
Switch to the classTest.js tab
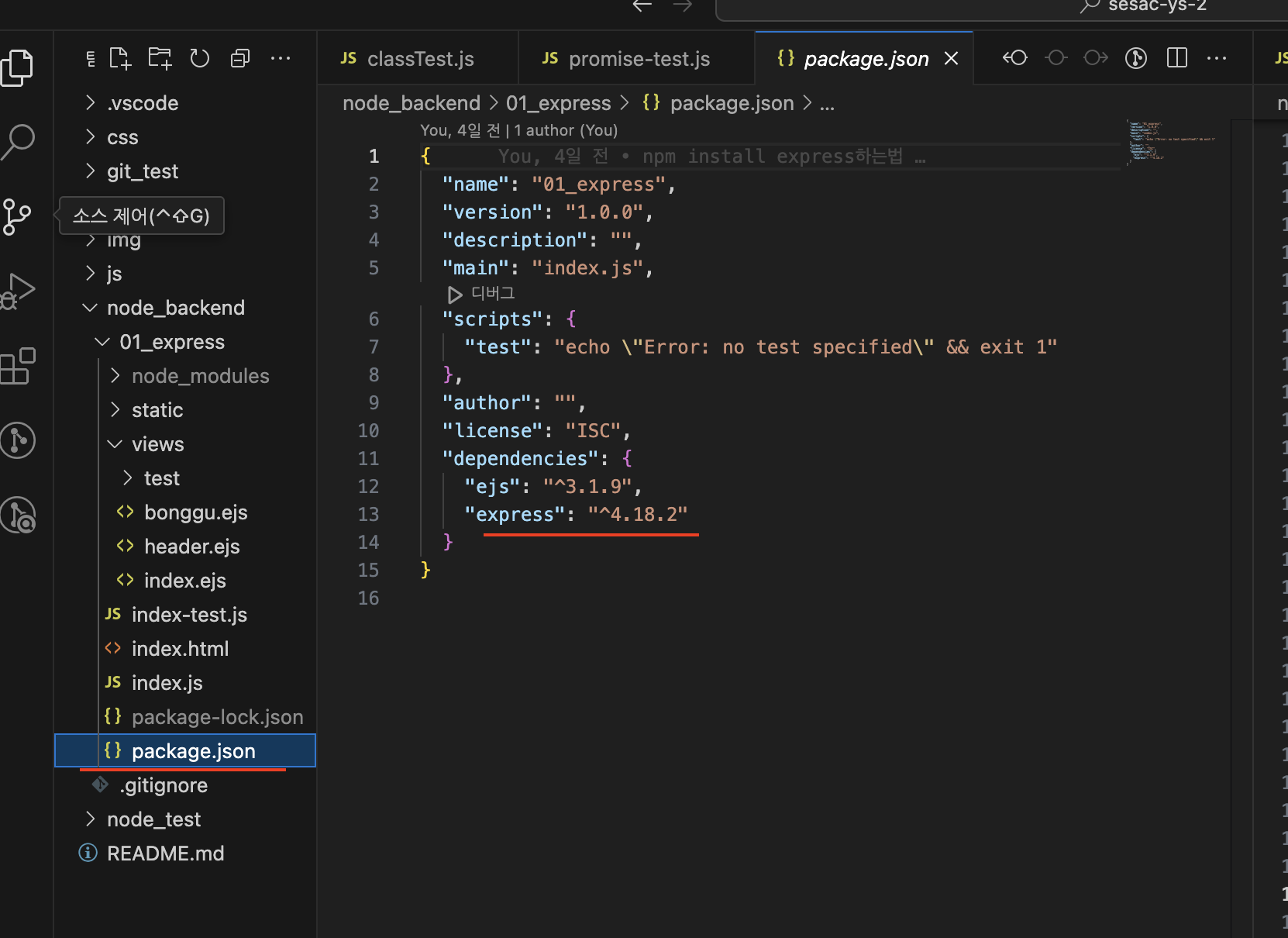(418, 58)
